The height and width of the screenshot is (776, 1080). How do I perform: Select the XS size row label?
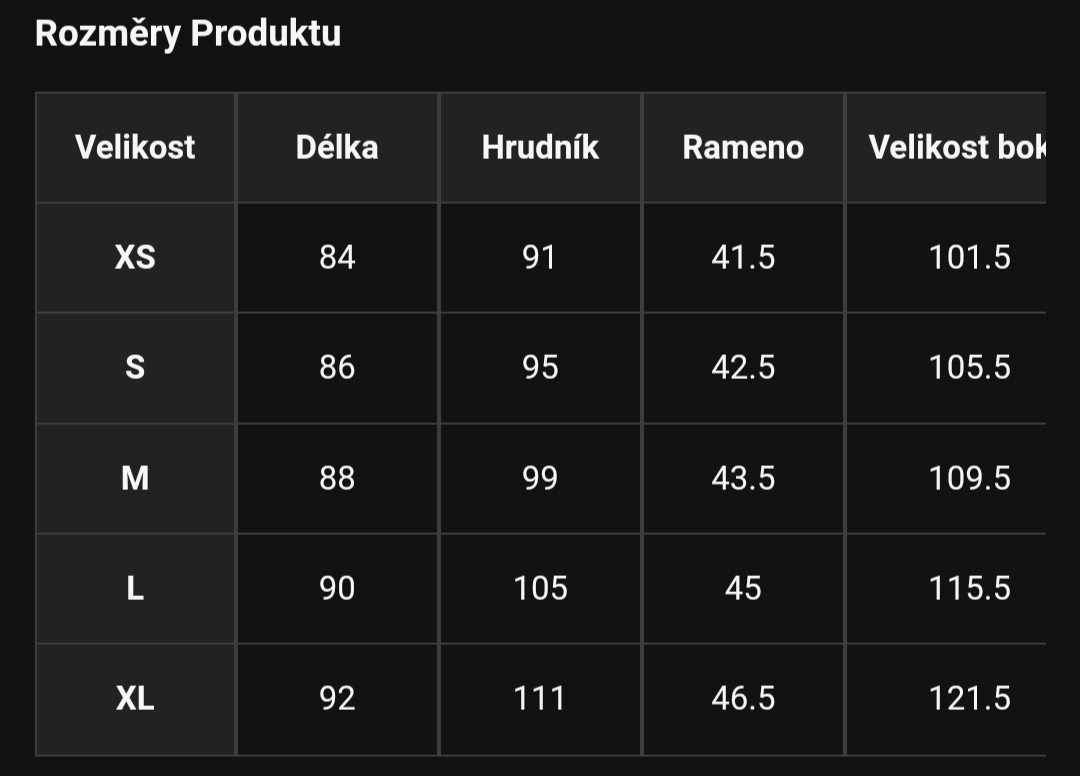pos(135,258)
